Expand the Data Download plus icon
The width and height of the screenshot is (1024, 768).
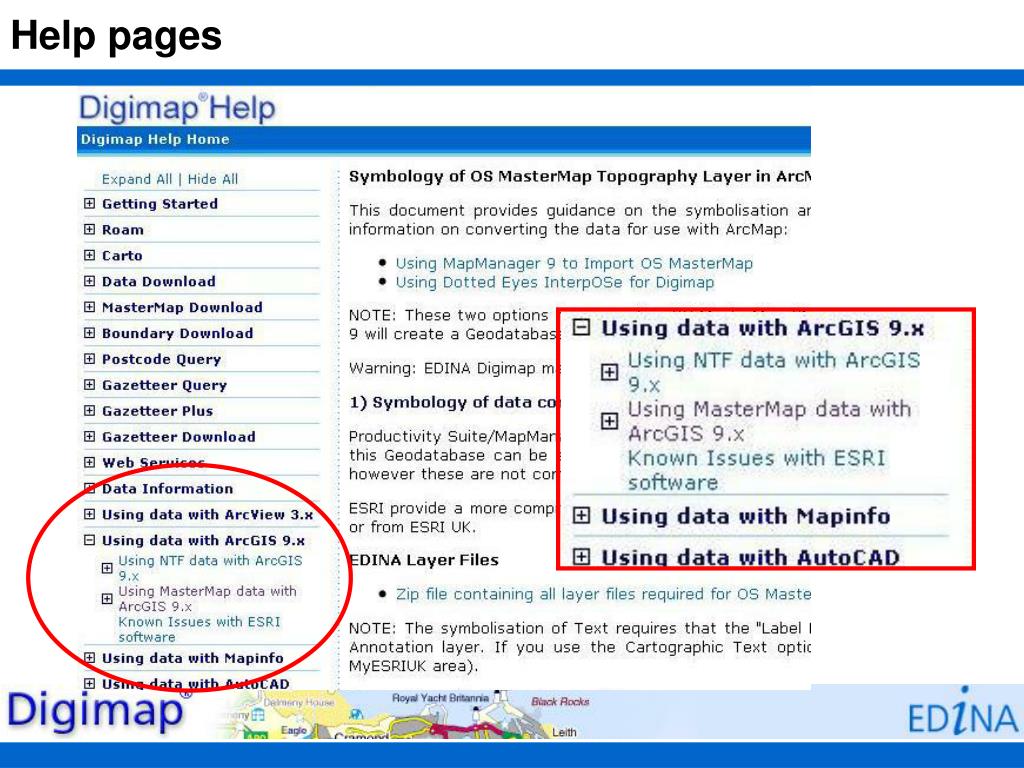(89, 281)
